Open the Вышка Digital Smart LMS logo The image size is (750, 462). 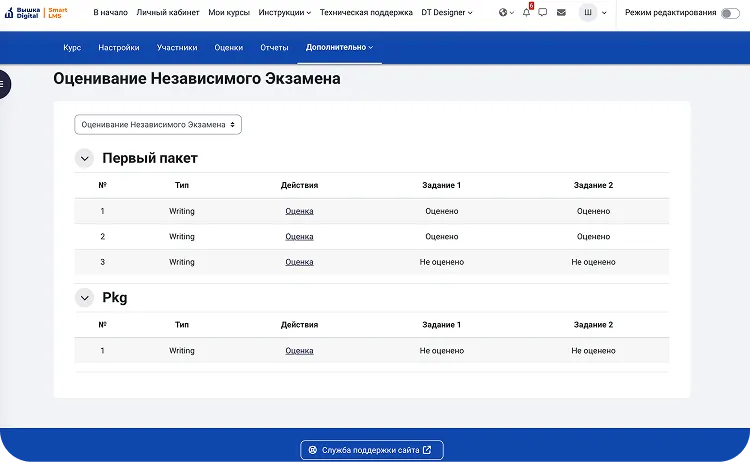[36, 13]
